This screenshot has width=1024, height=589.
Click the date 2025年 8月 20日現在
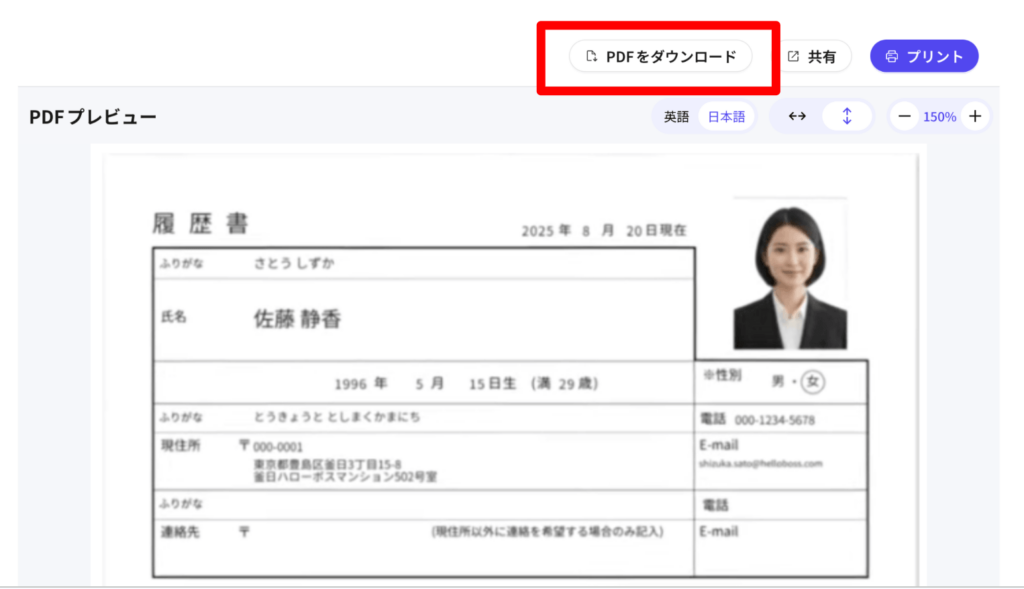[x=603, y=231]
